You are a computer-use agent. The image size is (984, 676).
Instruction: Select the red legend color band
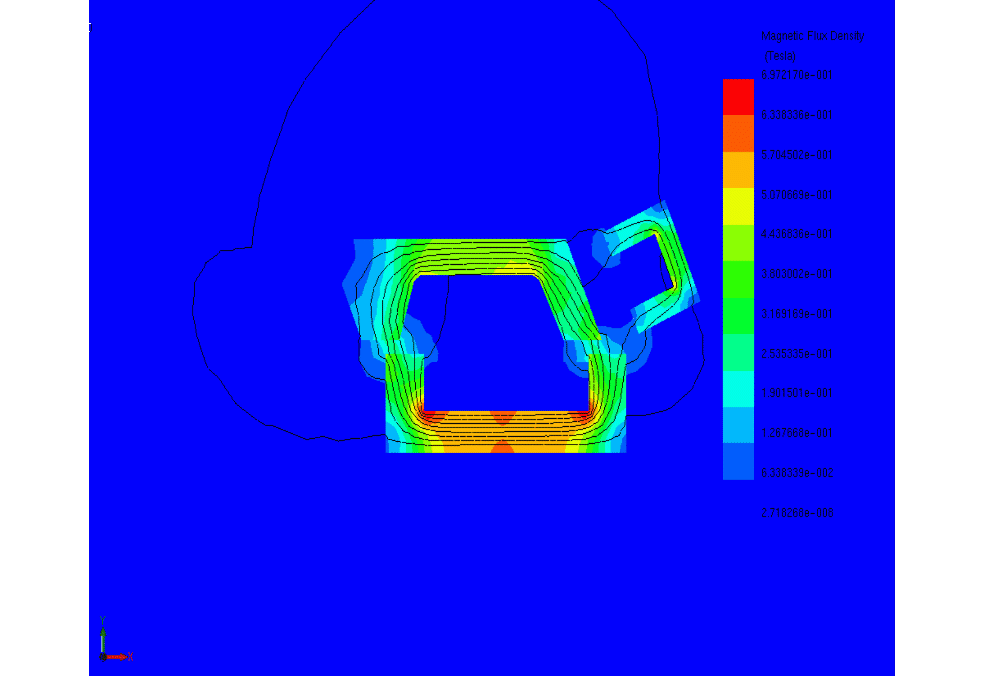[738, 97]
